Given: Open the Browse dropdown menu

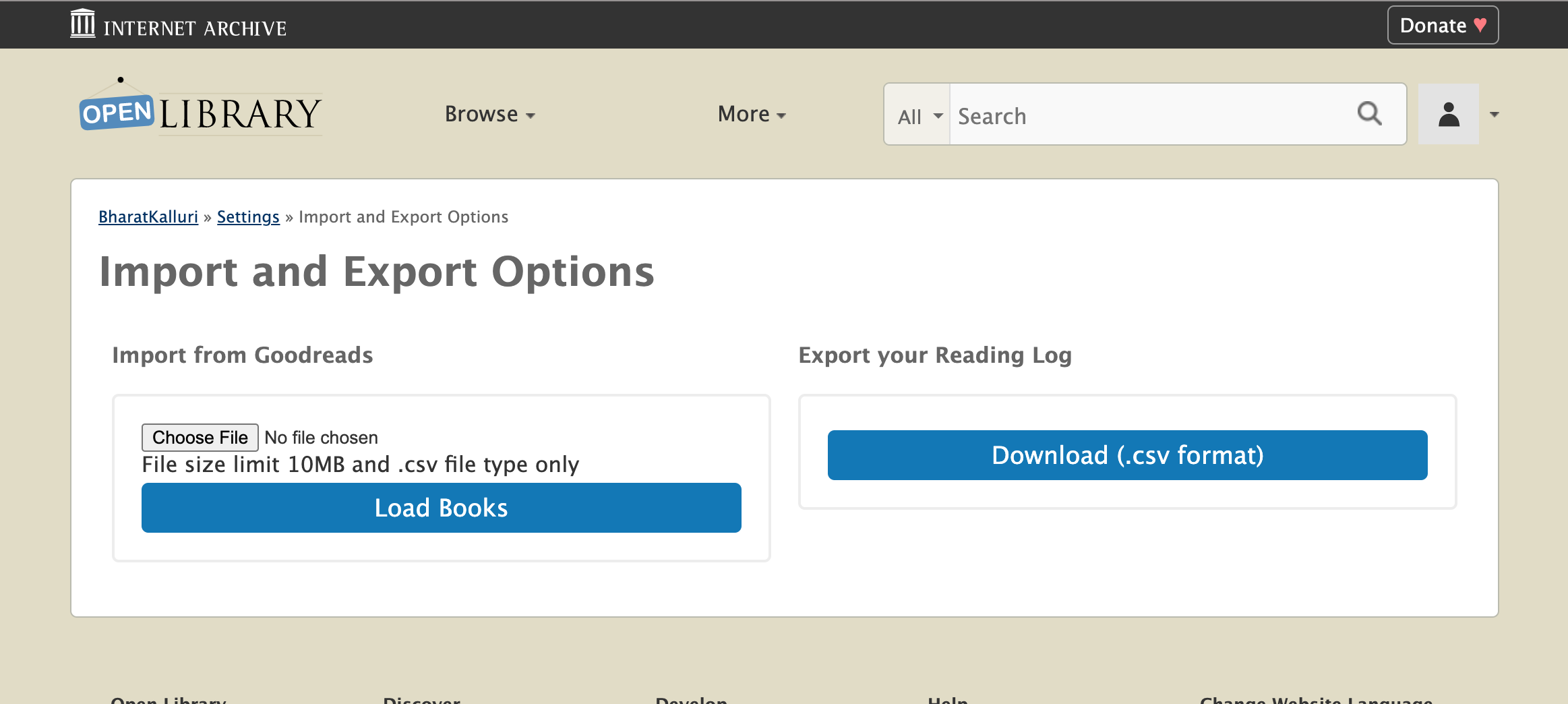Looking at the screenshot, I should [490, 114].
